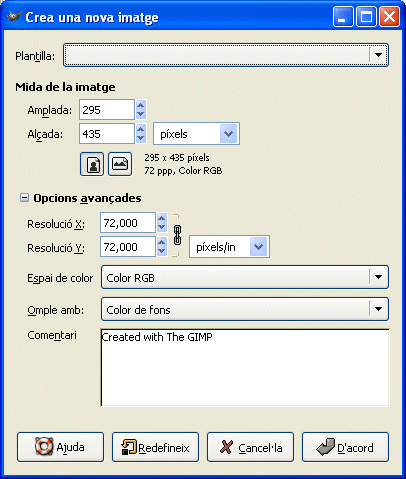Select landscape orientation icon

click(x=120, y=164)
